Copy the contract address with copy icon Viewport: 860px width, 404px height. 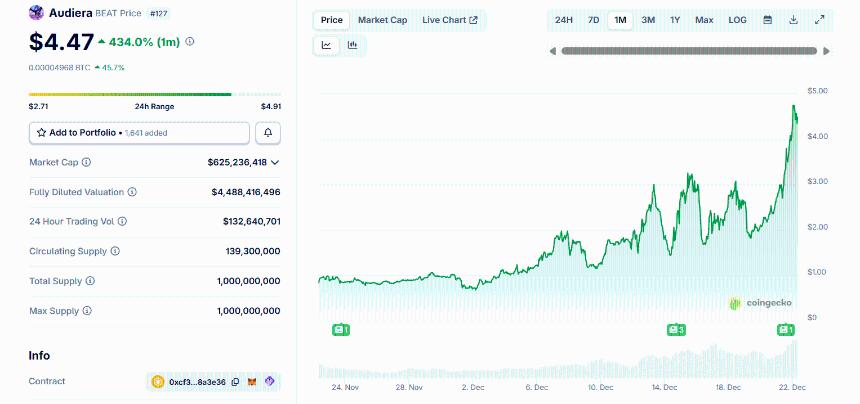pos(235,382)
